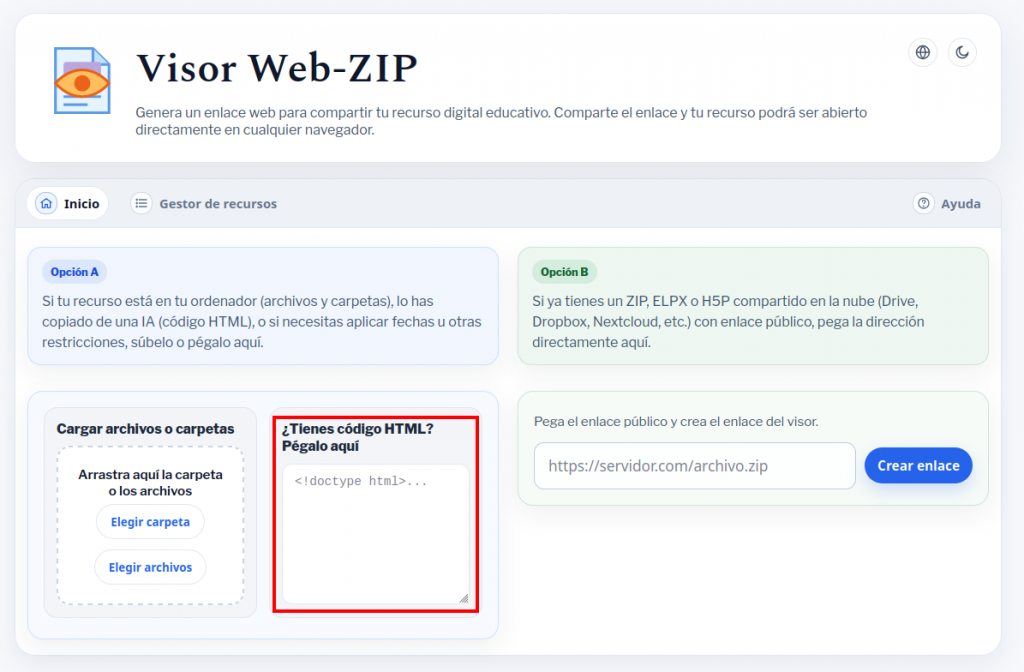Switch to the Inicio tab label

coord(82,203)
